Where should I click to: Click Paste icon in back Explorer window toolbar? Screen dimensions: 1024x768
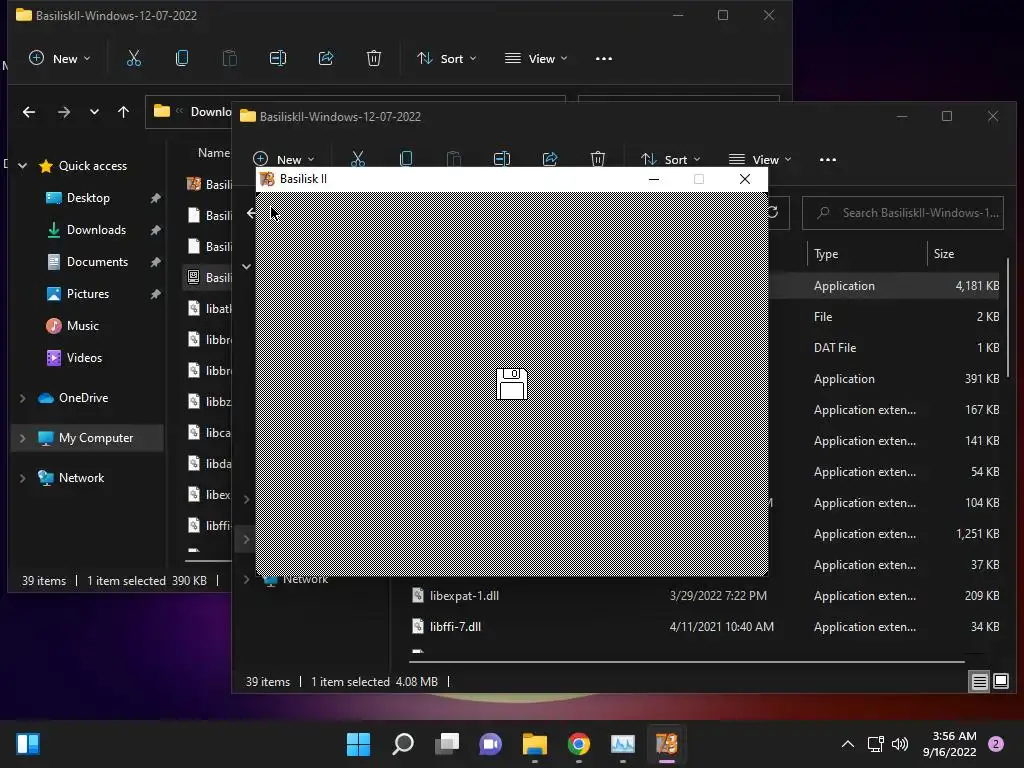point(230,59)
